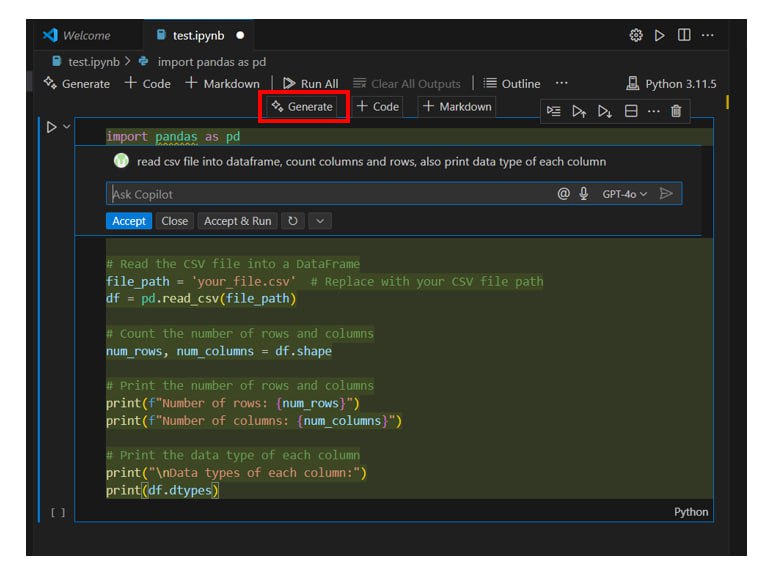Click Generate in the notebook toolbar
This screenshot has height=566, width=770.
(77, 83)
